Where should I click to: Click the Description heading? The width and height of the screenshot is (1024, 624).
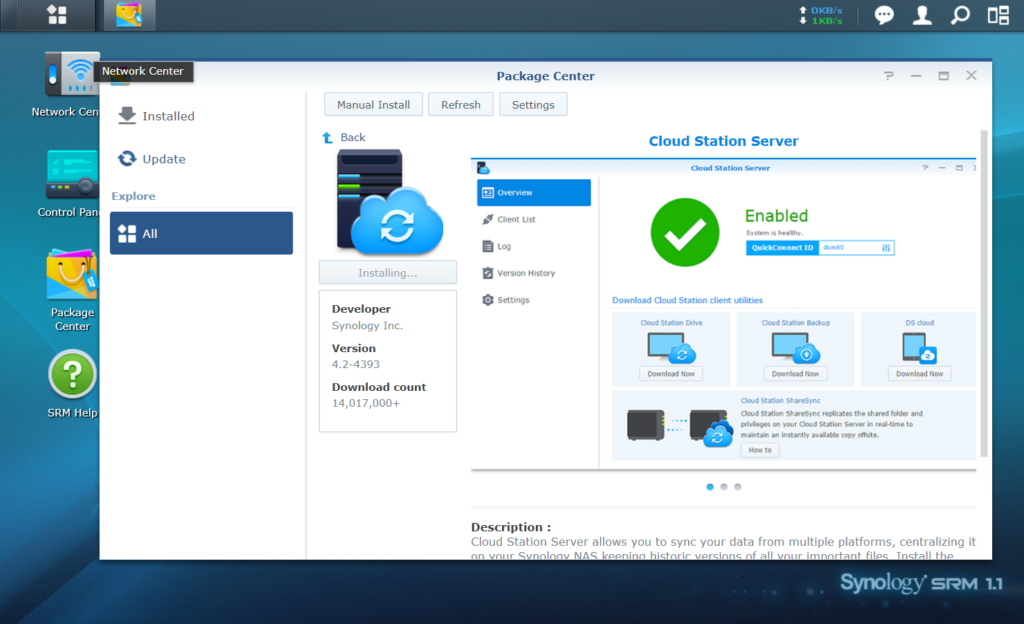[511, 527]
